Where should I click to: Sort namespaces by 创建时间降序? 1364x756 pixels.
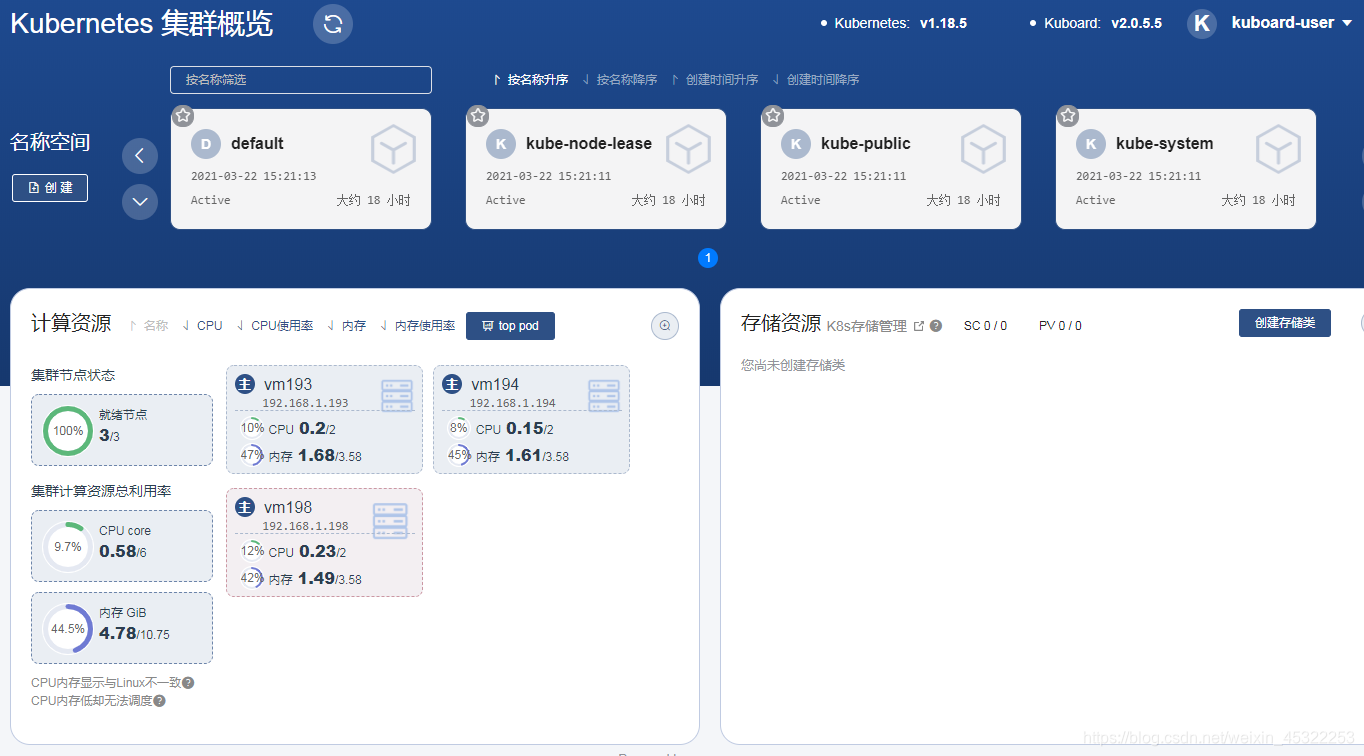[816, 80]
